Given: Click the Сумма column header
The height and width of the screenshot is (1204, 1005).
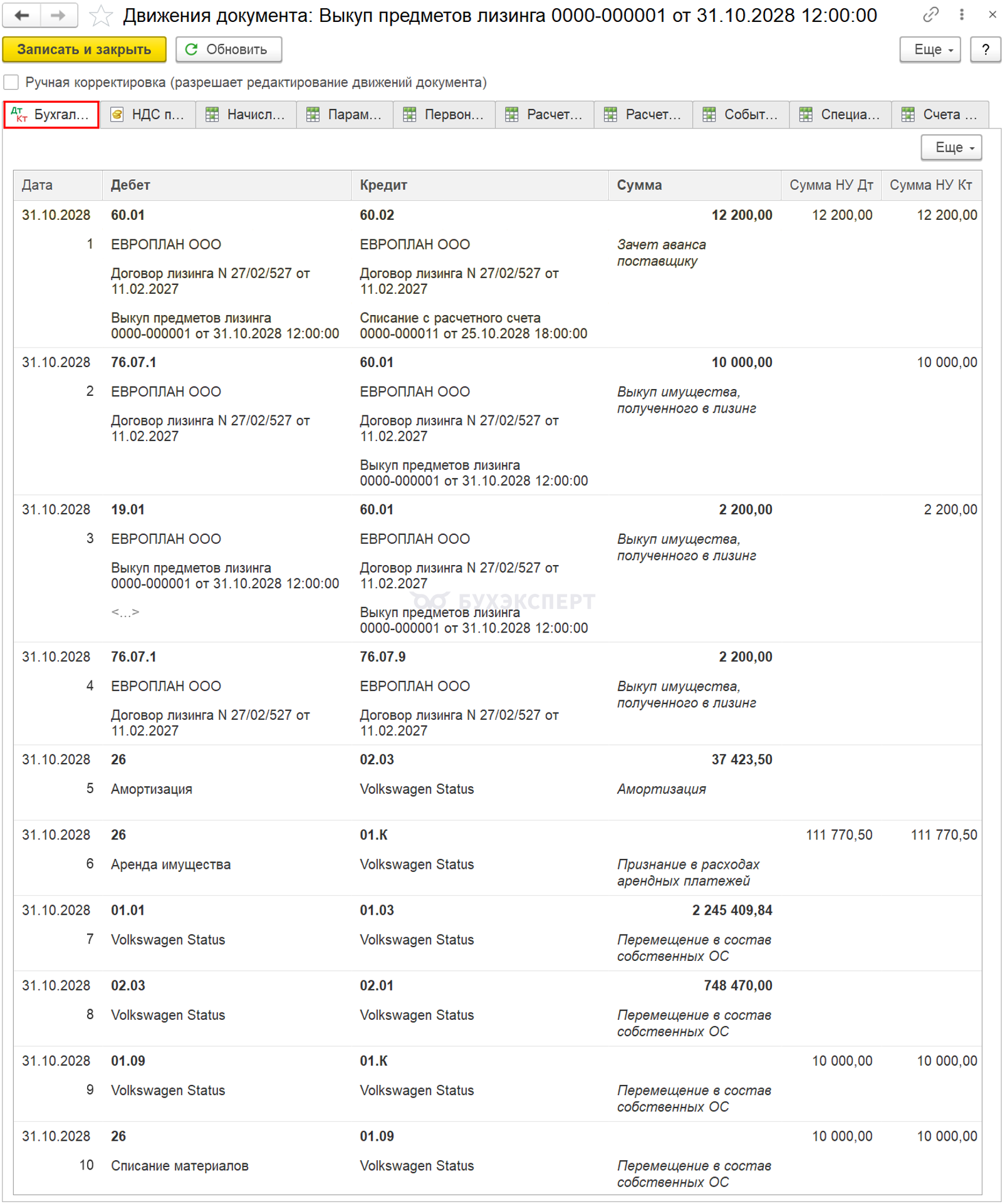Looking at the screenshot, I should click(694, 185).
